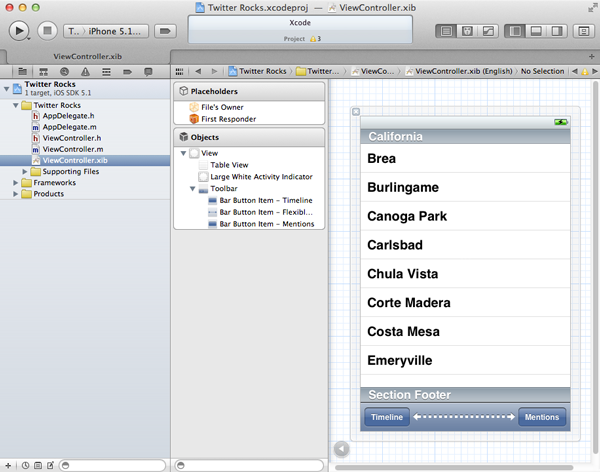Open ViewController.m in the navigator

[73, 149]
